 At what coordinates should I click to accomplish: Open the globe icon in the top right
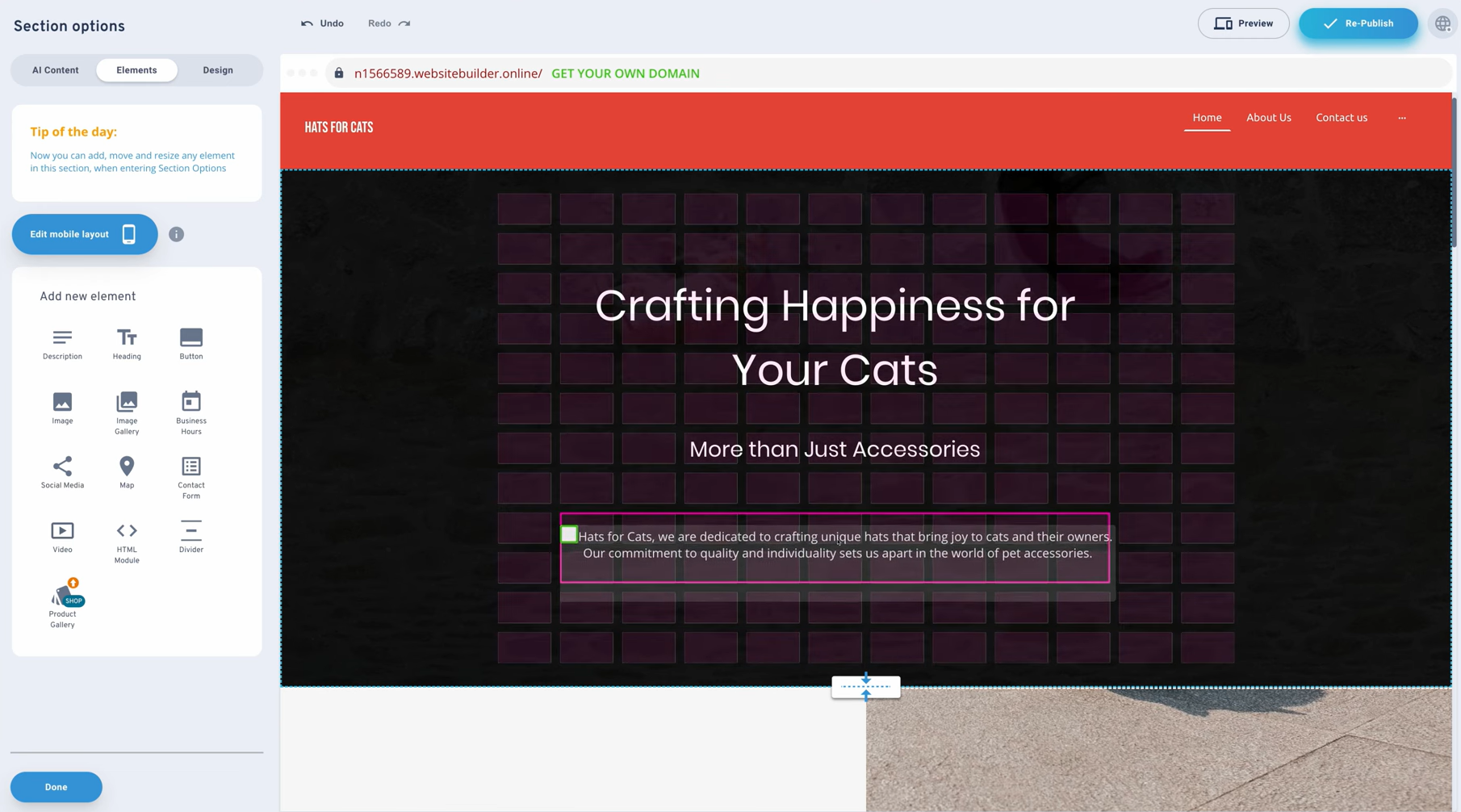(x=1442, y=23)
